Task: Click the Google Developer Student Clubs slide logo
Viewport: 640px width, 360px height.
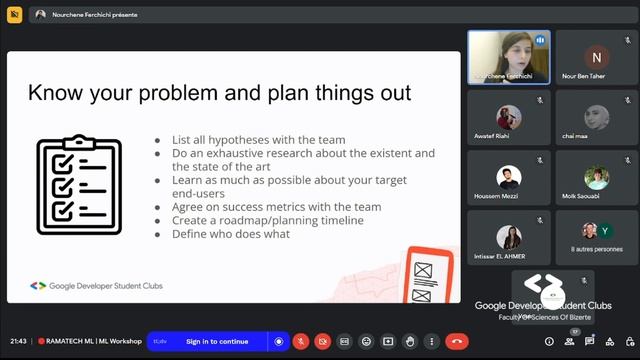Action: coord(96,286)
